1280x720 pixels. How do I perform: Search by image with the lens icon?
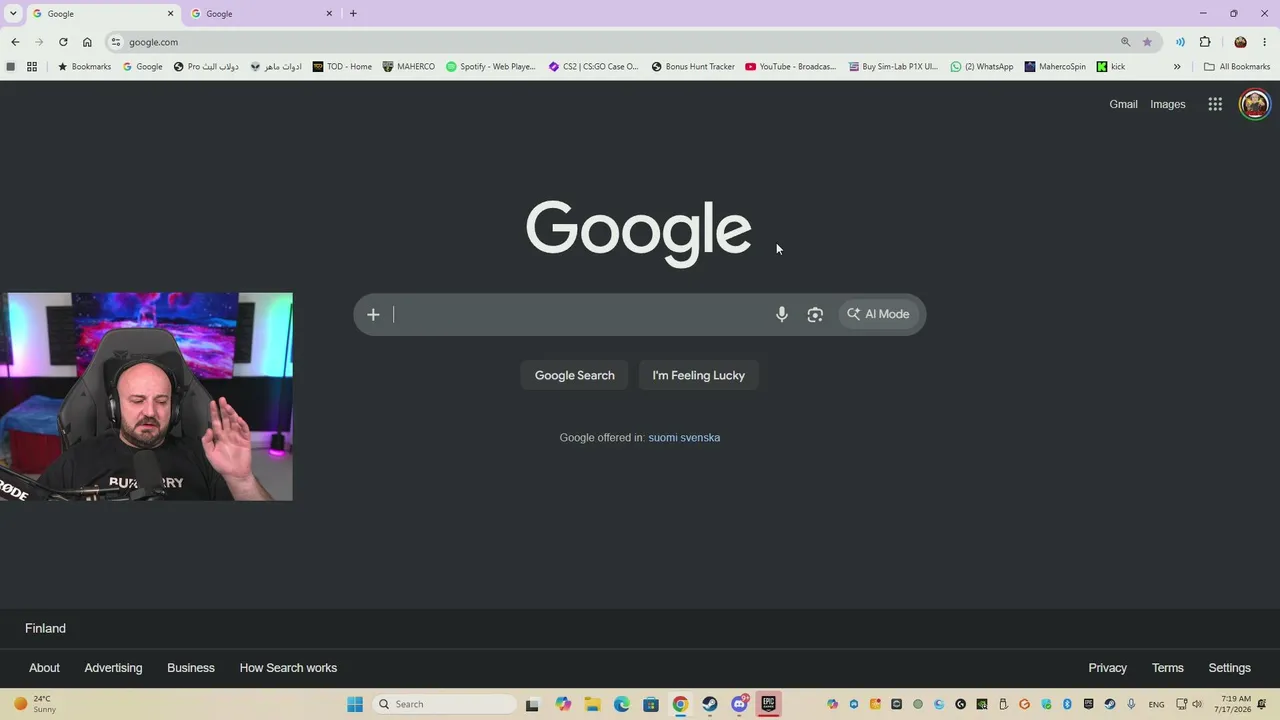815,314
